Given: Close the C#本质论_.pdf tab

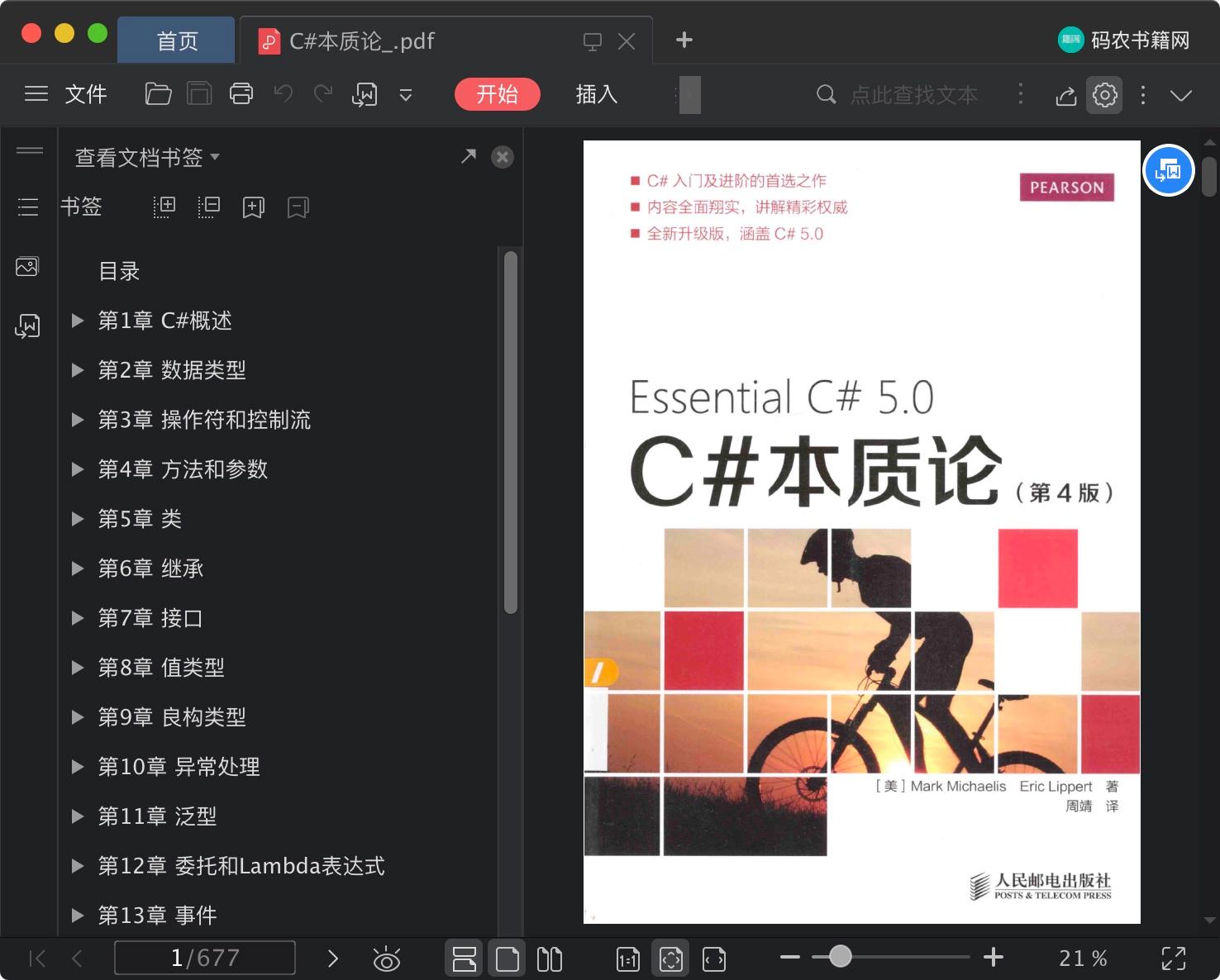Looking at the screenshot, I should (627, 41).
